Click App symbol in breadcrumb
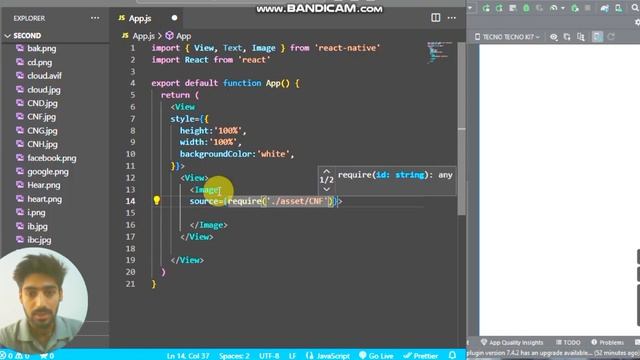640x360 pixels. pos(183,36)
